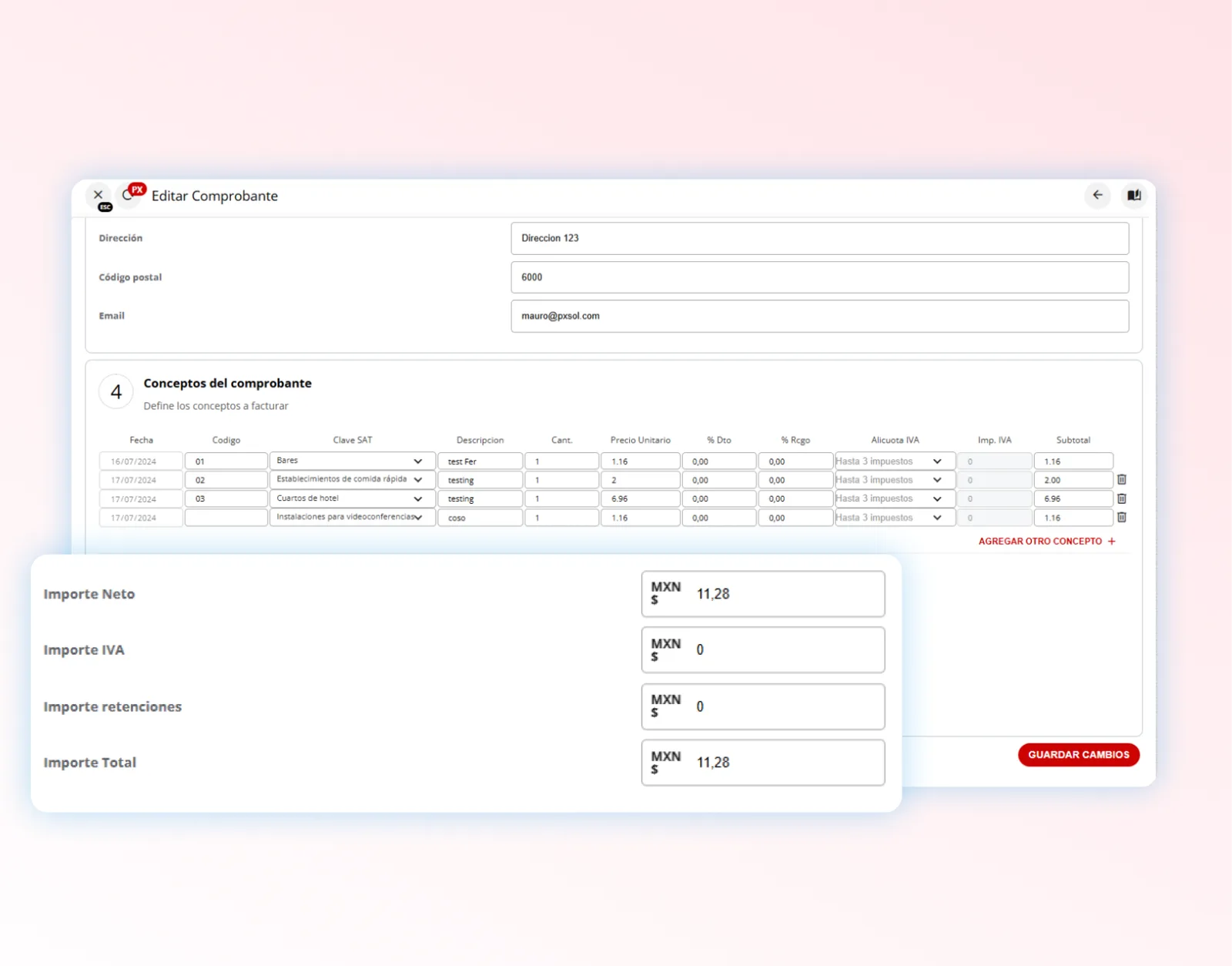Open Alicuota IVA dropdown in first row
The image size is (1232, 966).
pyautogui.click(x=895, y=461)
